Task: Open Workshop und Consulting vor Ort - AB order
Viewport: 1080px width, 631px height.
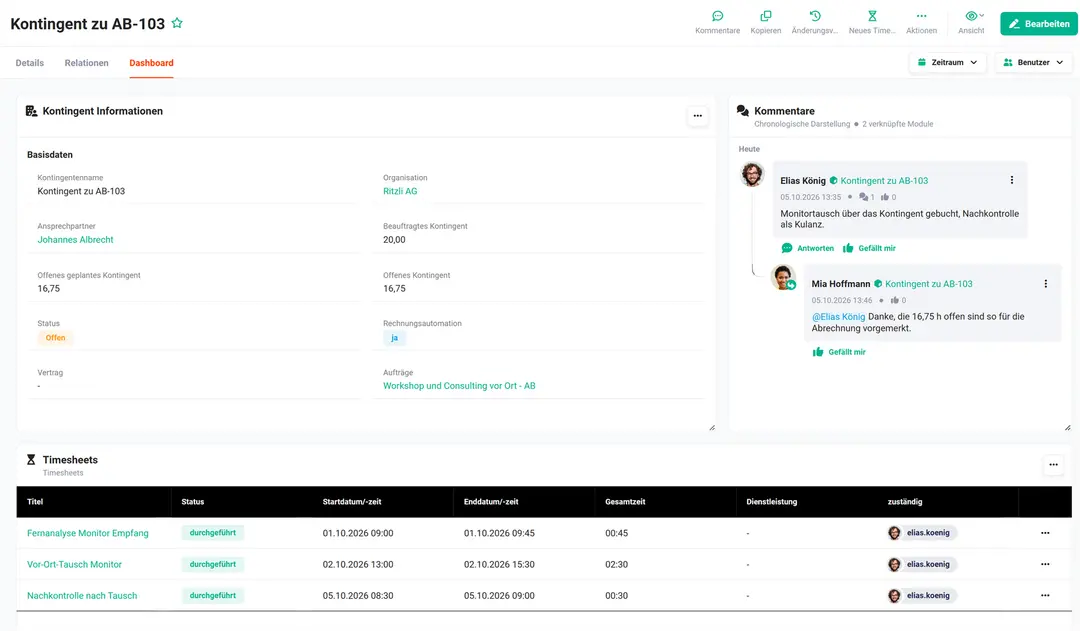Action: [x=459, y=386]
